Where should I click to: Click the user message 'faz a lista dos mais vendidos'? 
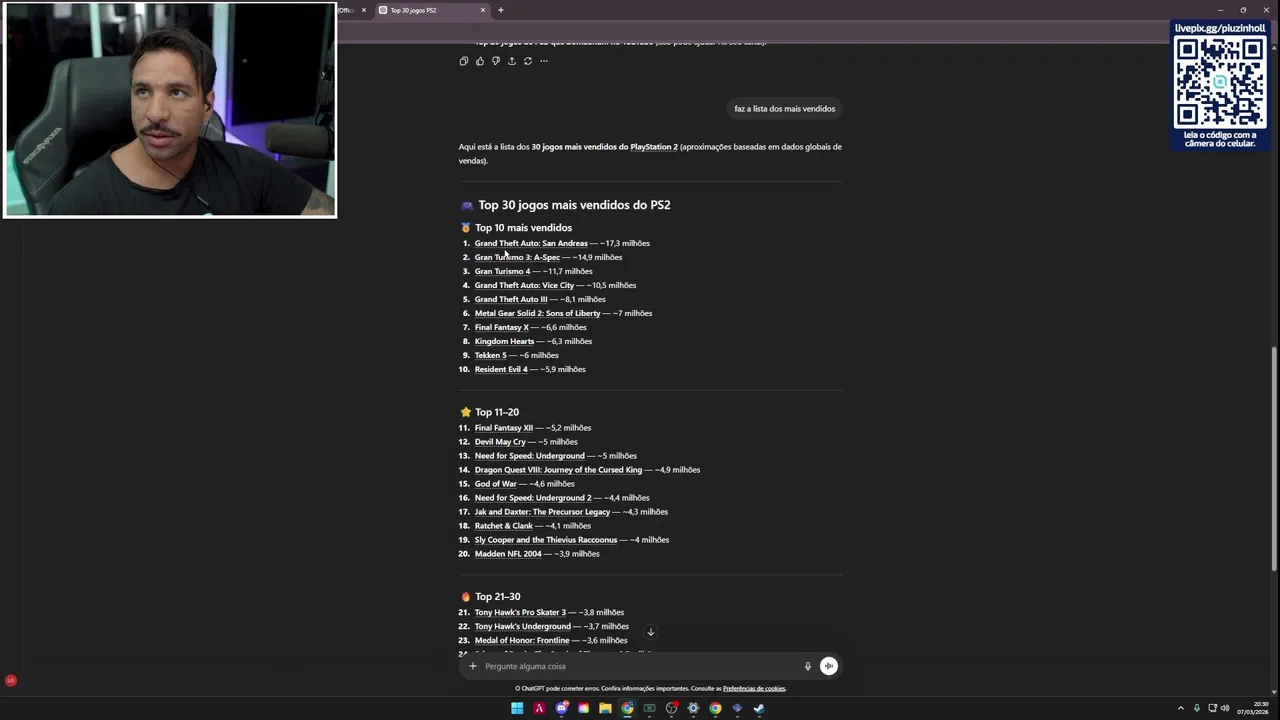(785, 109)
